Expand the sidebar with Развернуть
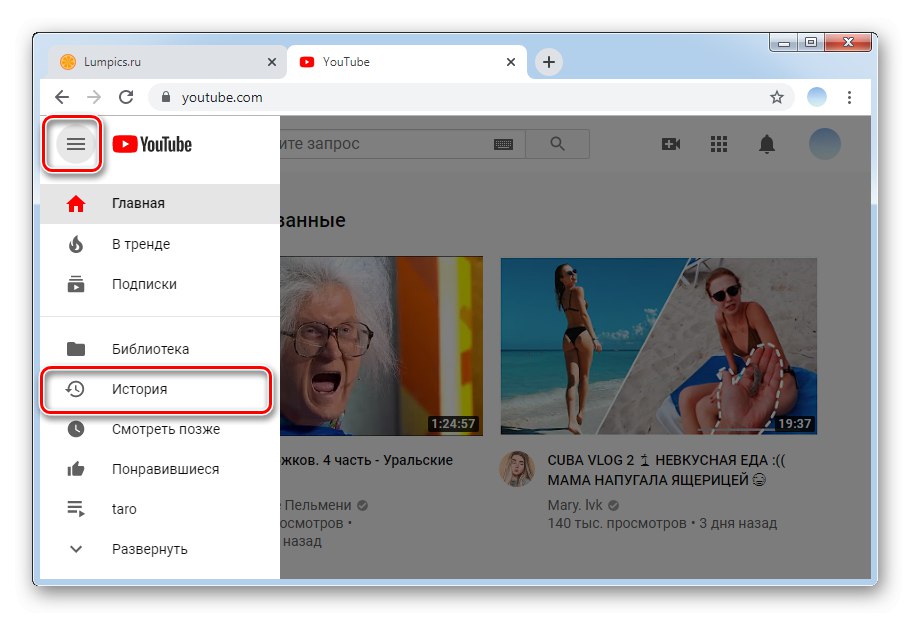This screenshot has height=619, width=911. click(75, 548)
